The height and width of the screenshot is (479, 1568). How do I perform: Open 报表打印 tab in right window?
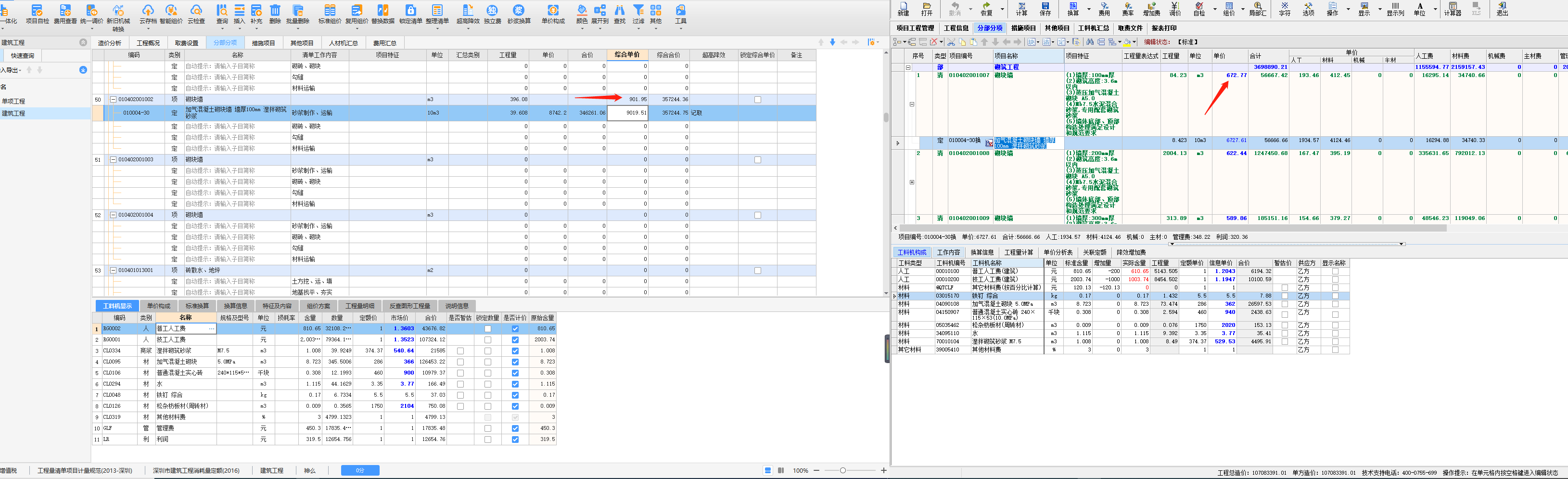coord(1164,28)
